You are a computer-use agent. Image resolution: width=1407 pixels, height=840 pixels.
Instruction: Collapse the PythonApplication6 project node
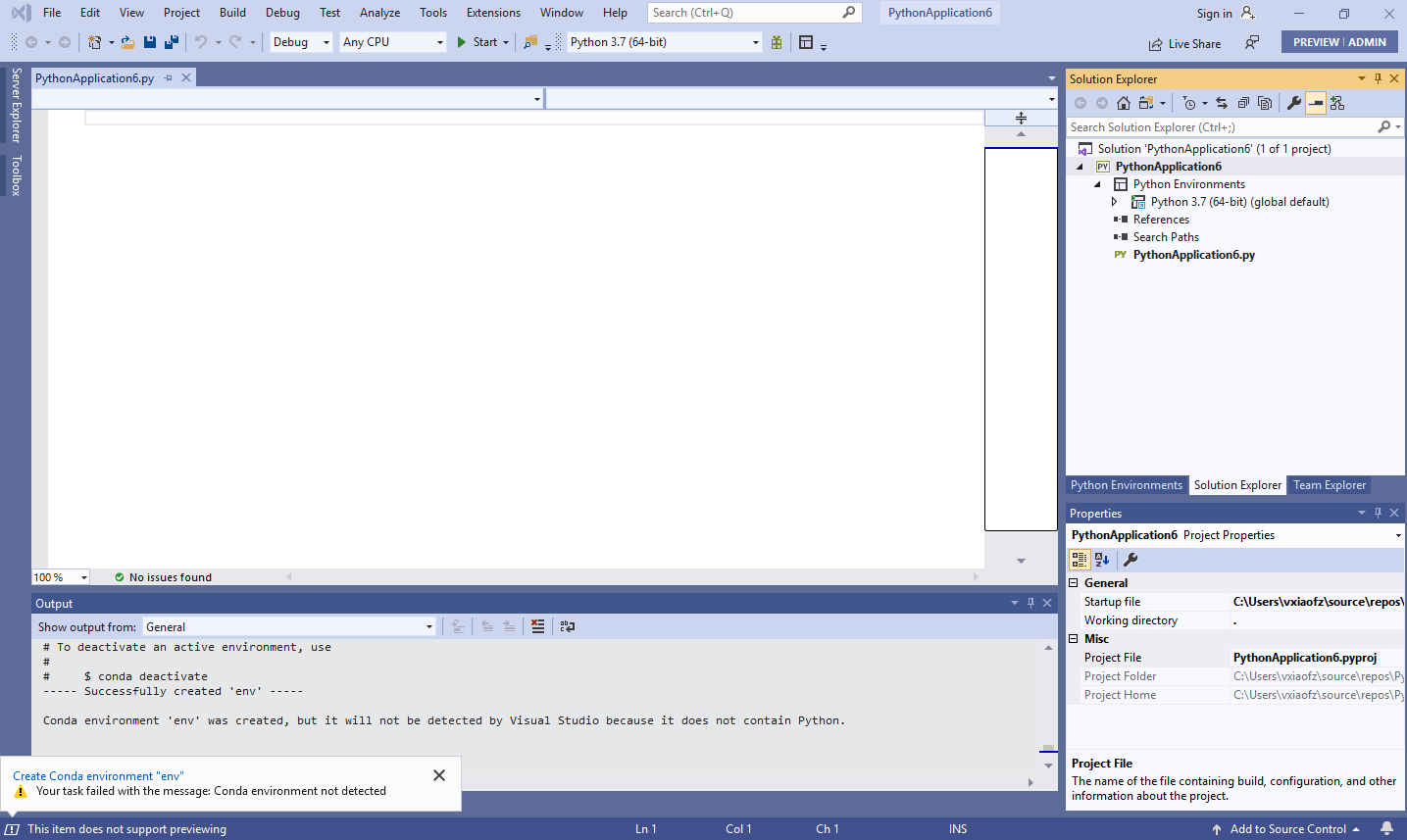coord(1080,166)
